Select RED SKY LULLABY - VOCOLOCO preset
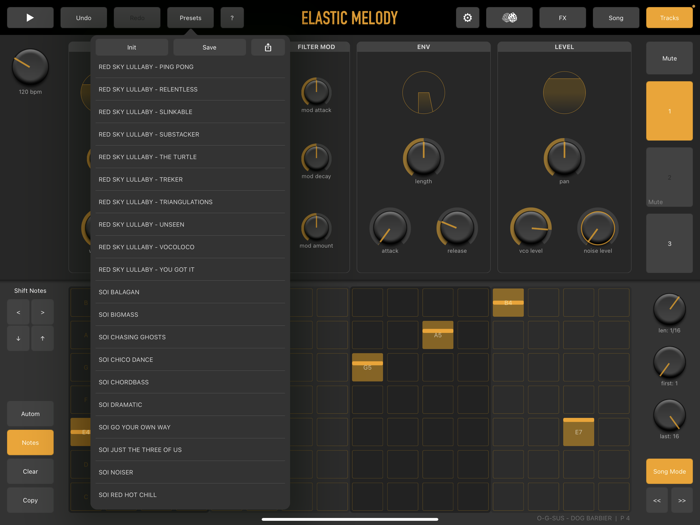The width and height of the screenshot is (700, 525). coord(190,247)
